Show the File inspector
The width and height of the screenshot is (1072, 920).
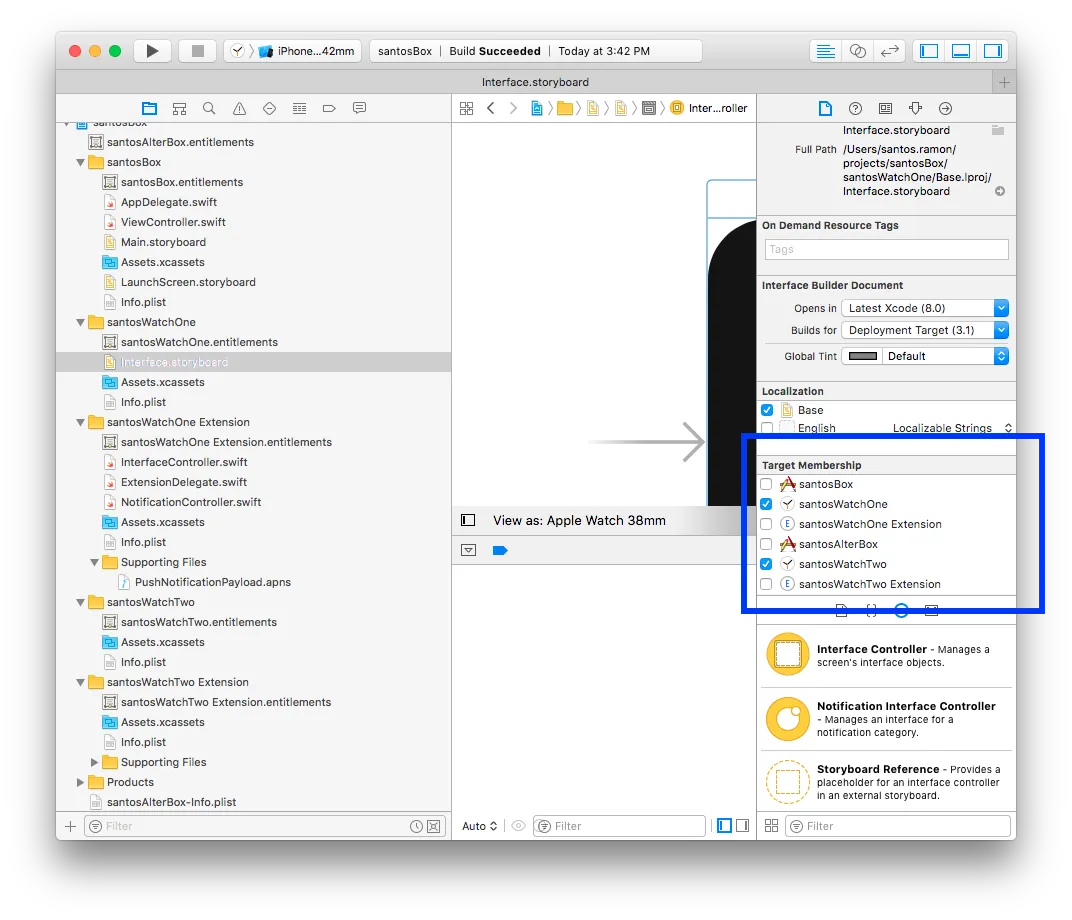click(825, 108)
